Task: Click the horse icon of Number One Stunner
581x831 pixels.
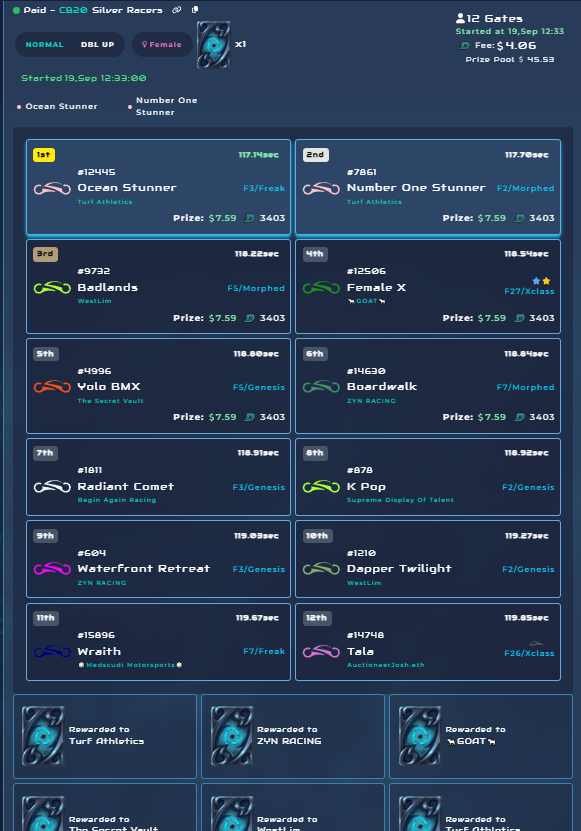Action: pos(321,188)
